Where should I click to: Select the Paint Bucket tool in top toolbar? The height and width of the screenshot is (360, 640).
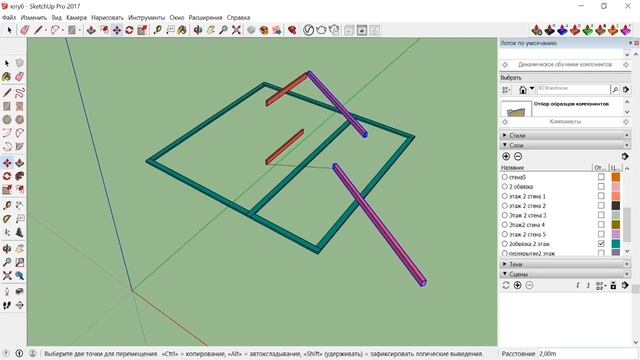(x=182, y=30)
